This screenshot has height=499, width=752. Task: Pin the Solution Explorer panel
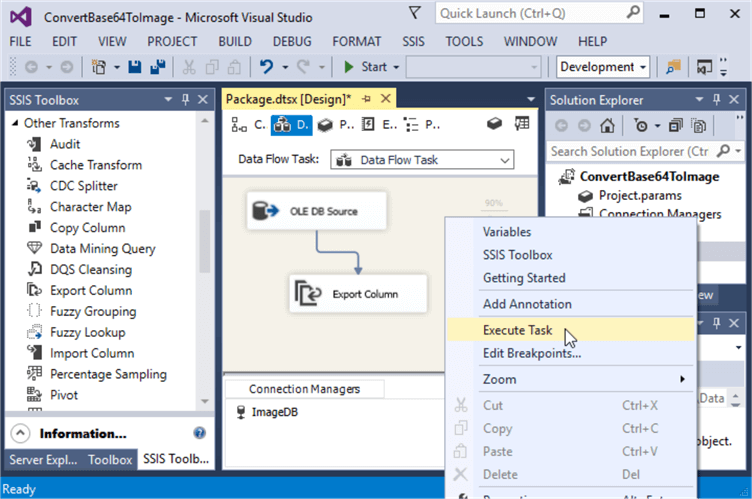point(717,100)
